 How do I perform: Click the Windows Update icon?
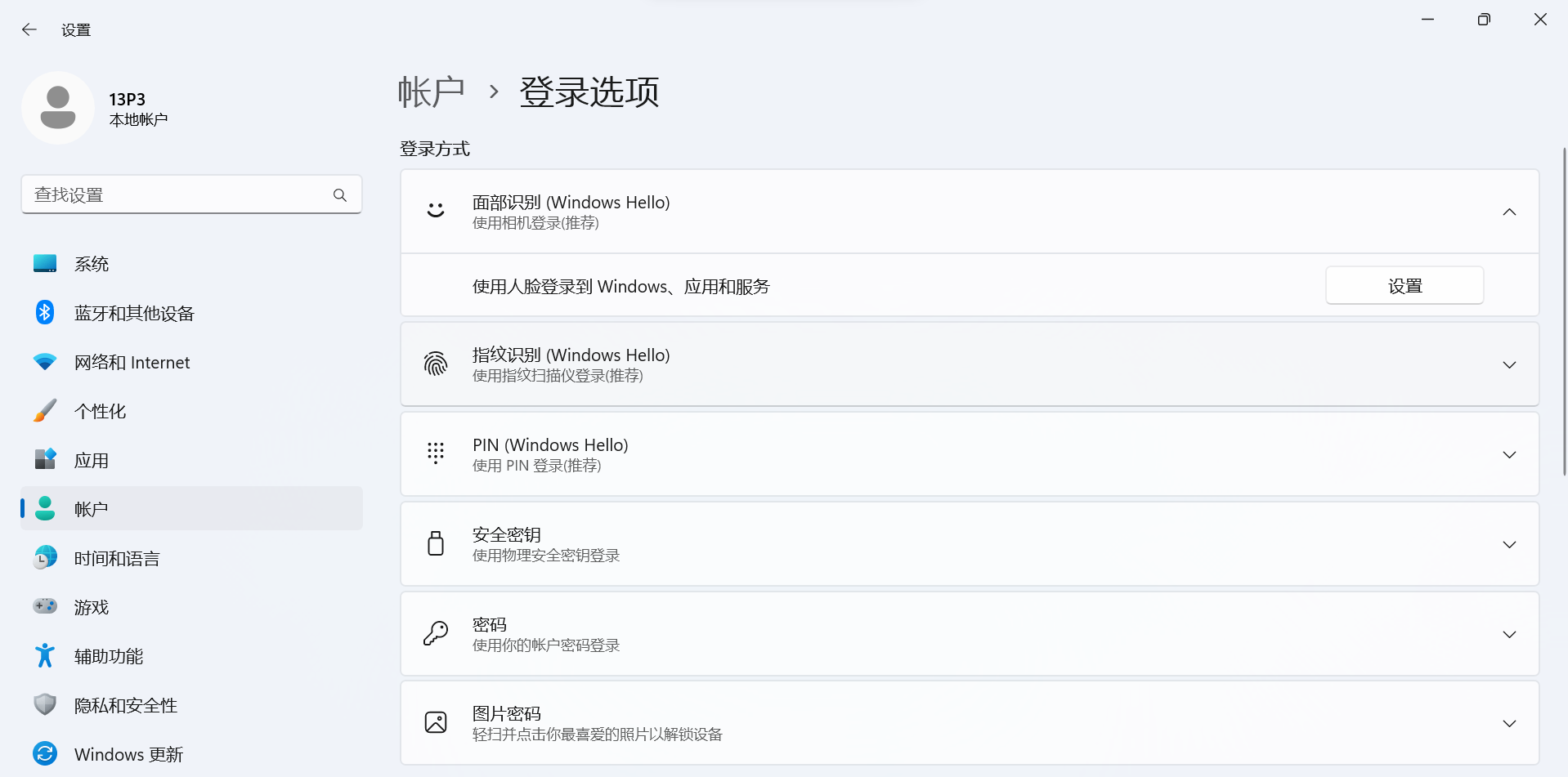coord(45,754)
